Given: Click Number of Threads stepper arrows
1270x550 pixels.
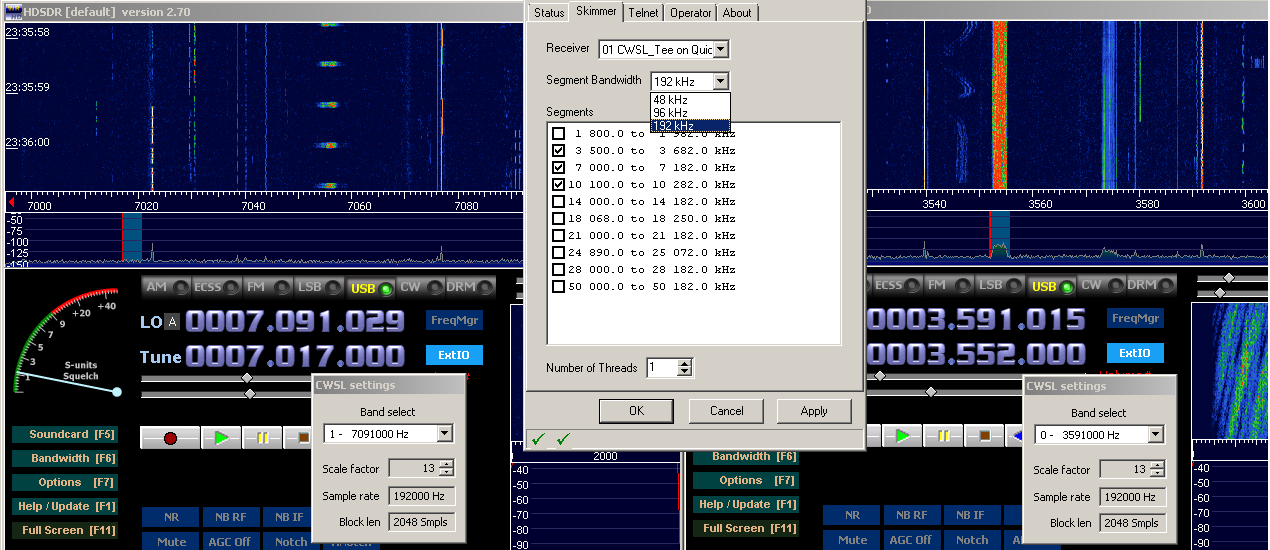Looking at the screenshot, I should pyautogui.click(x=684, y=367).
